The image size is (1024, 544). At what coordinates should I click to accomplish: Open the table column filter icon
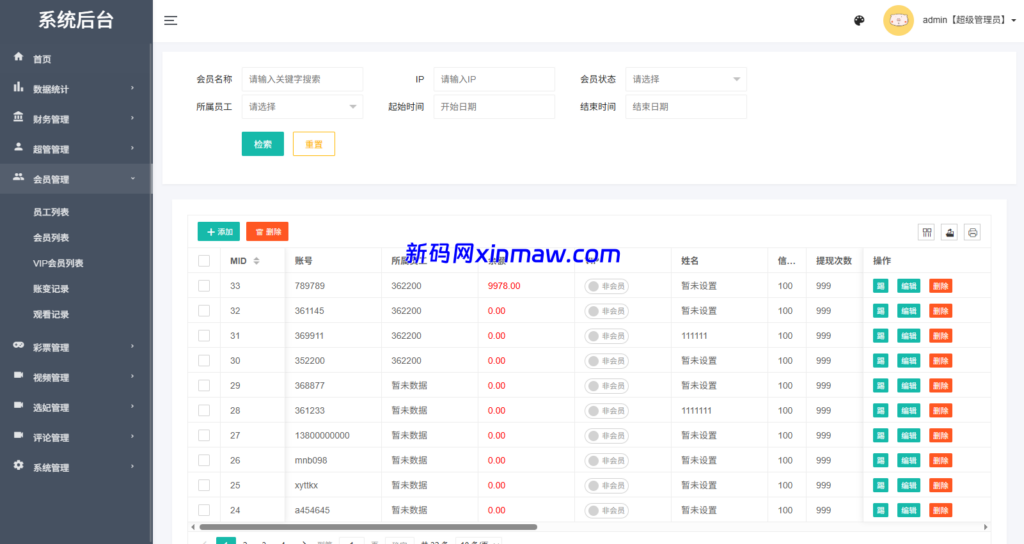coord(927,232)
